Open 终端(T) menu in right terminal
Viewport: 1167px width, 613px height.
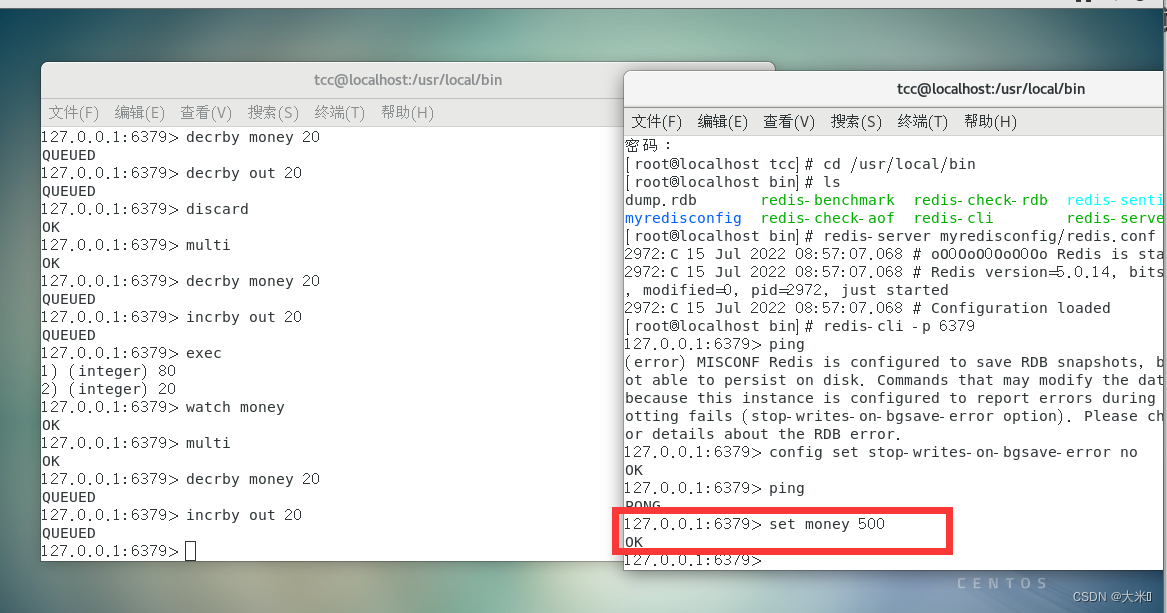pos(922,121)
